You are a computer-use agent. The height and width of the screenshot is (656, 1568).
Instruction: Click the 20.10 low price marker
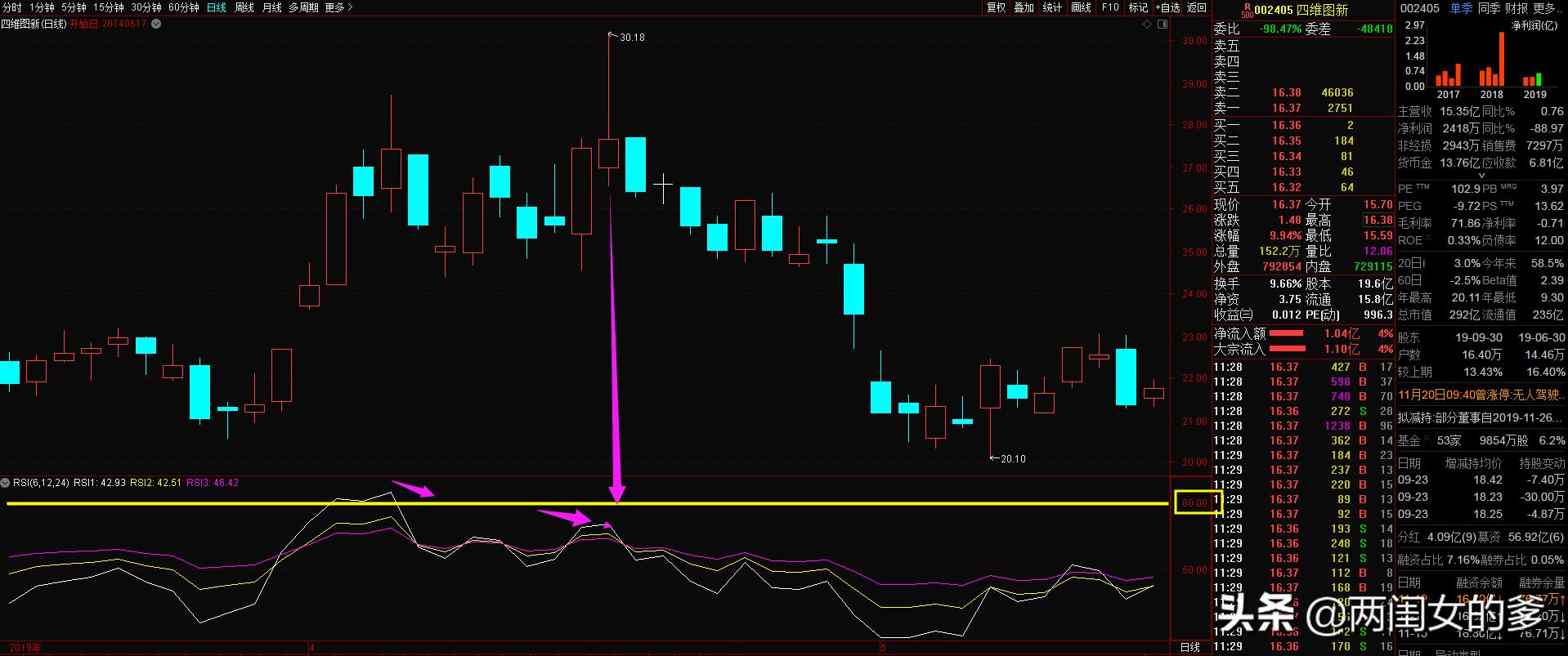coord(1013,458)
